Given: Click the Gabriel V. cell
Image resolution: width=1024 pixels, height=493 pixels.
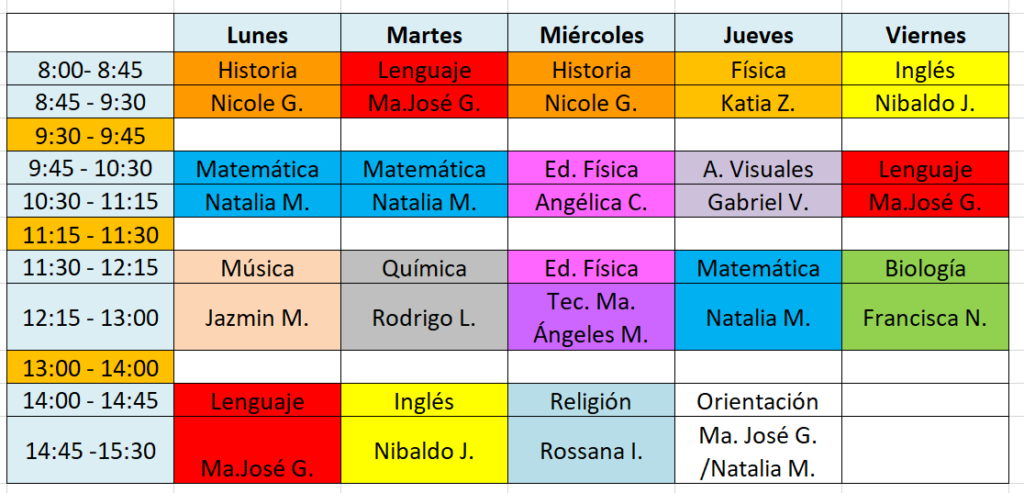Looking at the screenshot, I should click(x=758, y=202).
